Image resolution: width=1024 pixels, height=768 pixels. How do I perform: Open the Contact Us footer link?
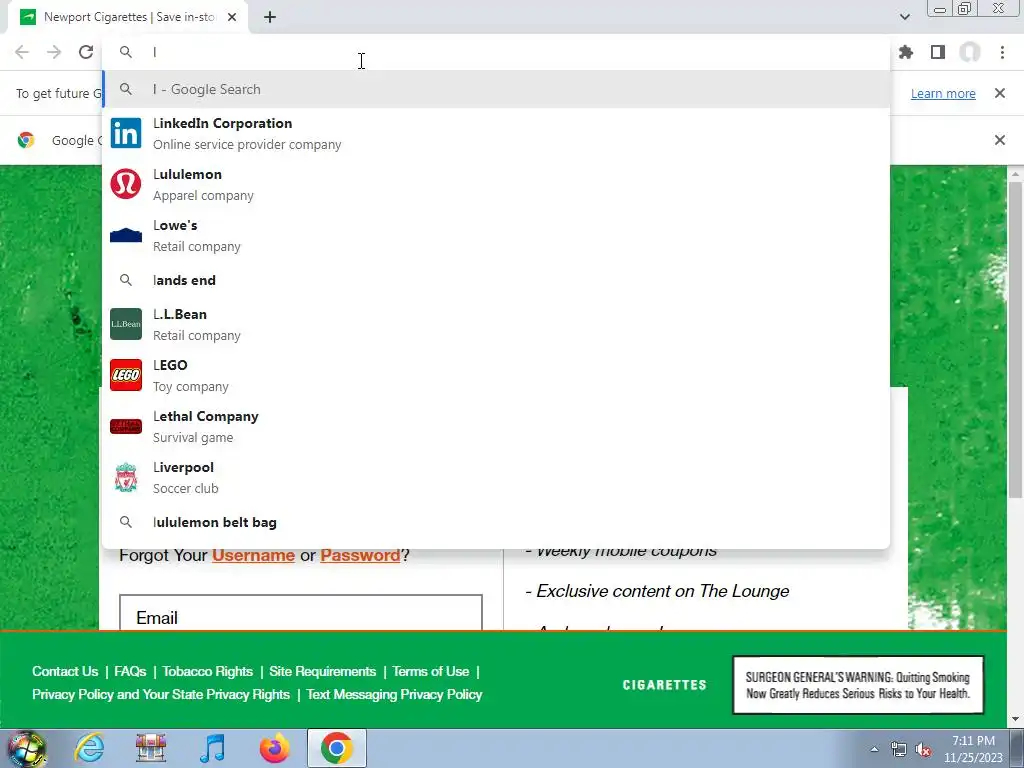[65, 671]
